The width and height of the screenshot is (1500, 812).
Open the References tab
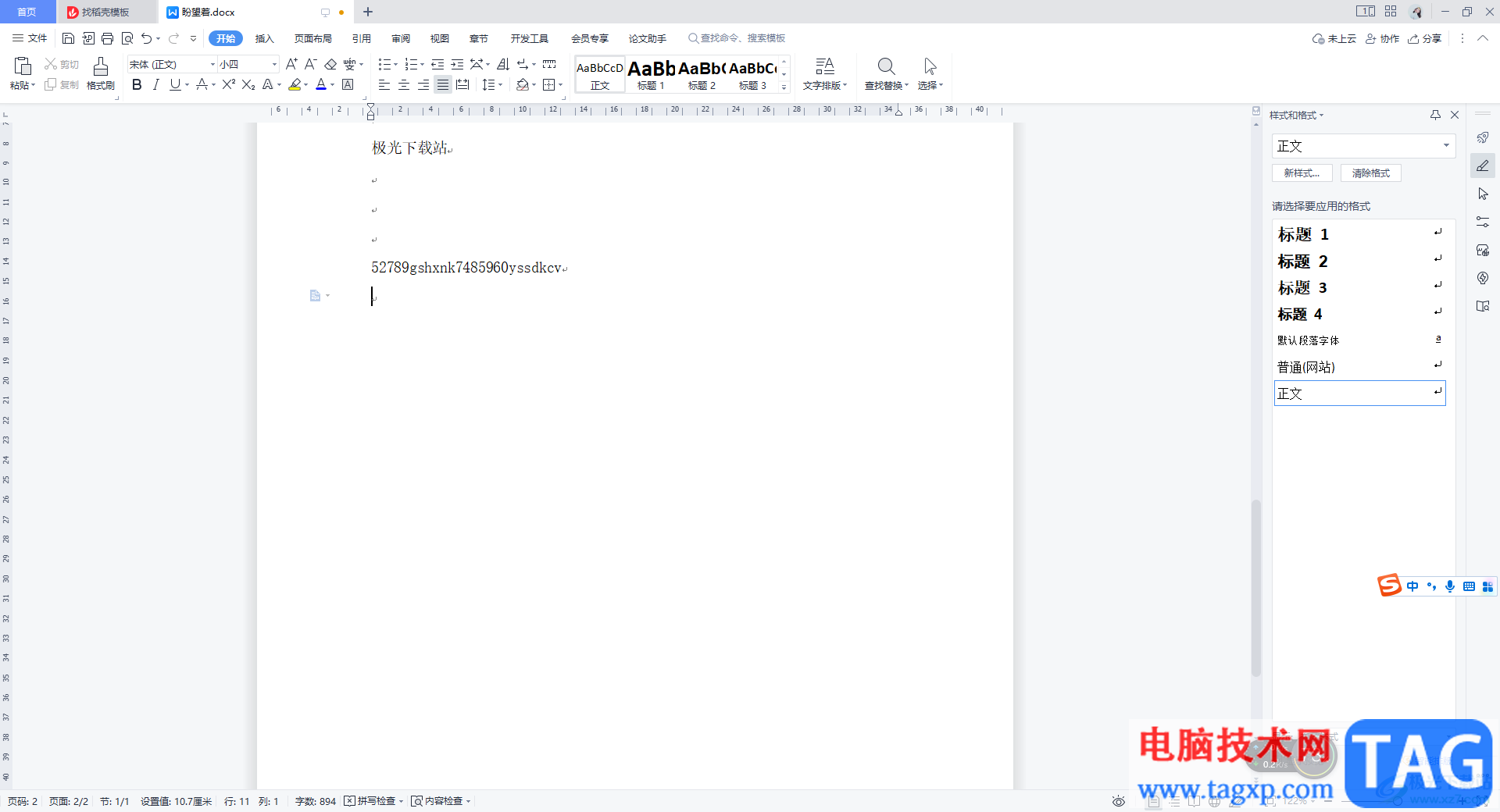(361, 38)
